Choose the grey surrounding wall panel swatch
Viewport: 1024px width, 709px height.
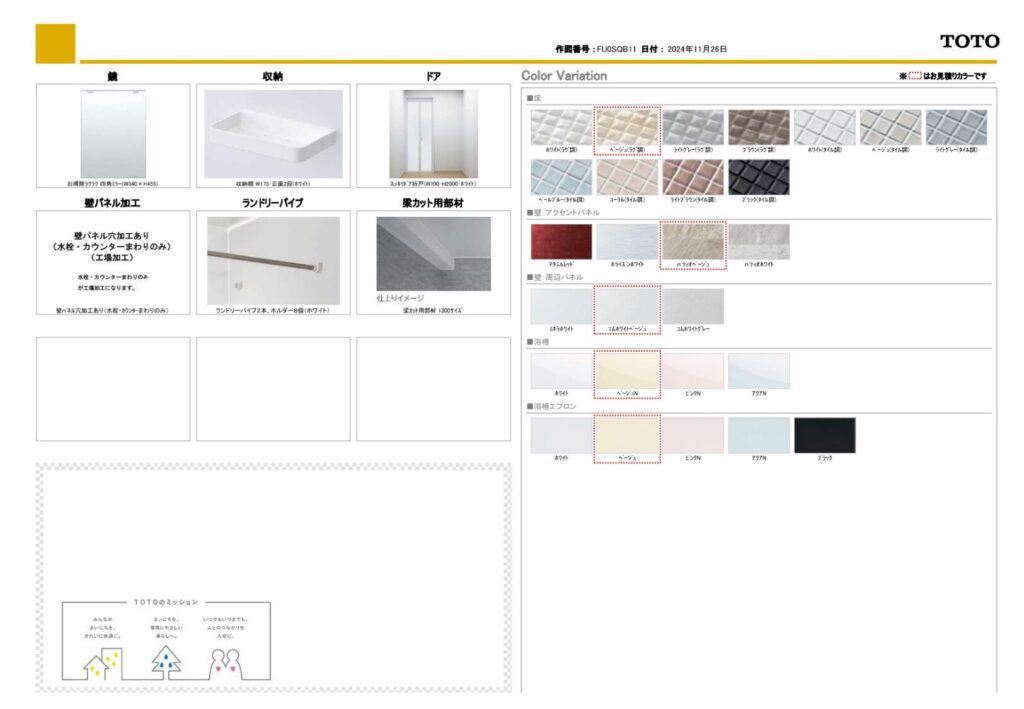[693, 306]
